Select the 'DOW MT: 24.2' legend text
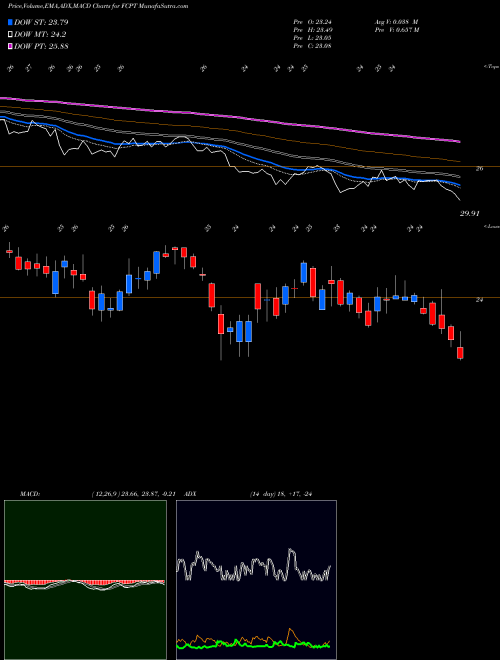 click(x=40, y=35)
